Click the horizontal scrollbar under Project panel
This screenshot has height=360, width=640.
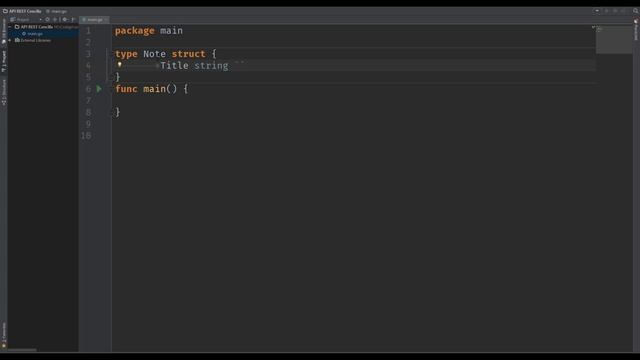22,350
